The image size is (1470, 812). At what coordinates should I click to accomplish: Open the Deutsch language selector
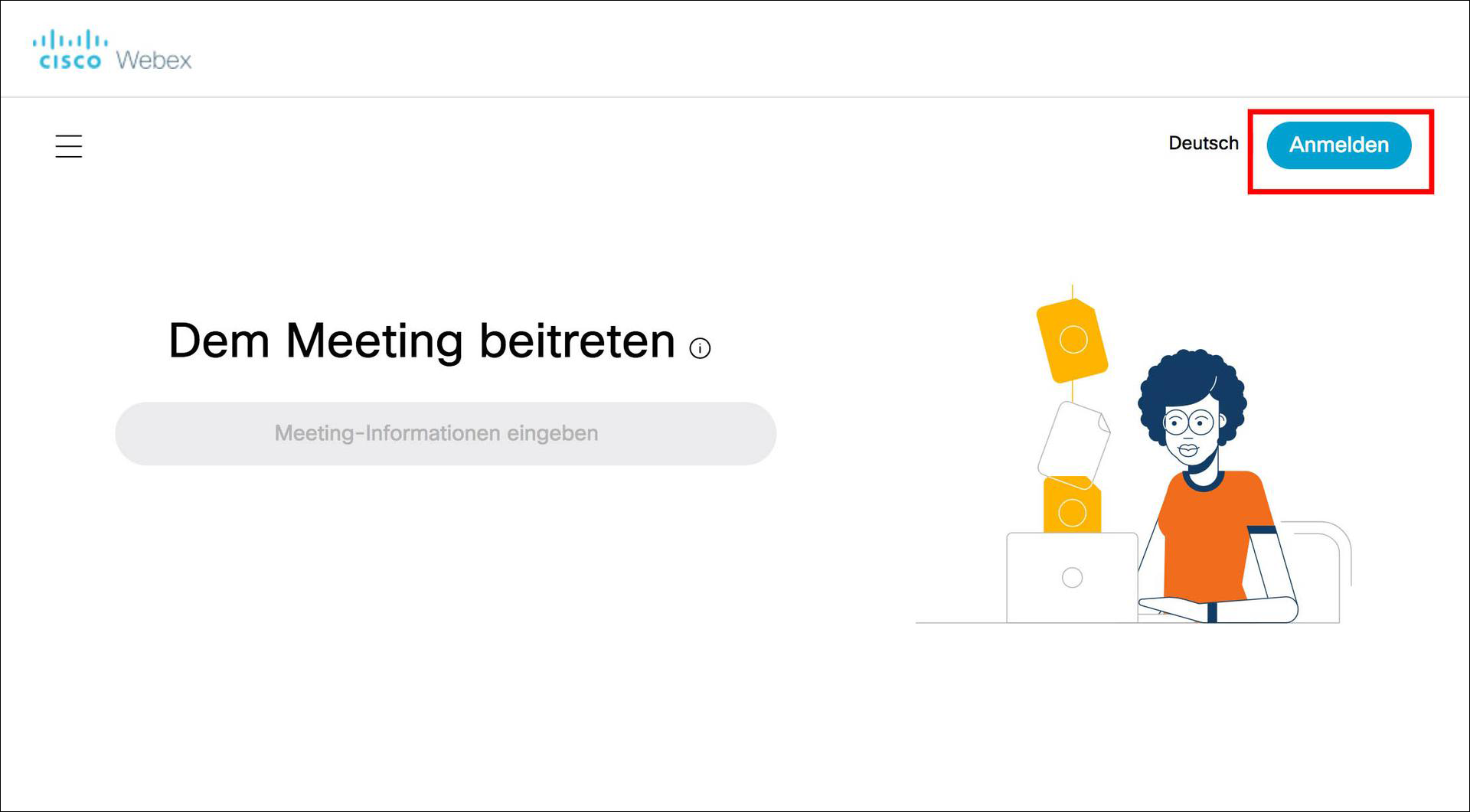(x=1203, y=143)
